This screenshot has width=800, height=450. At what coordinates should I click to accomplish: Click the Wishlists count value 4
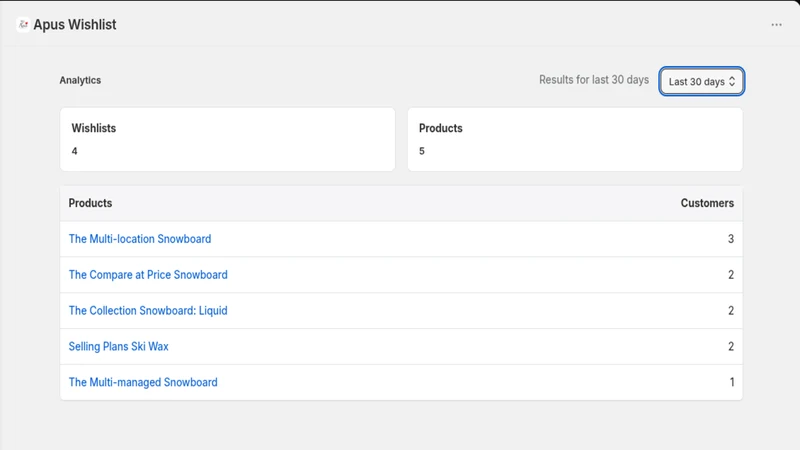[74, 151]
